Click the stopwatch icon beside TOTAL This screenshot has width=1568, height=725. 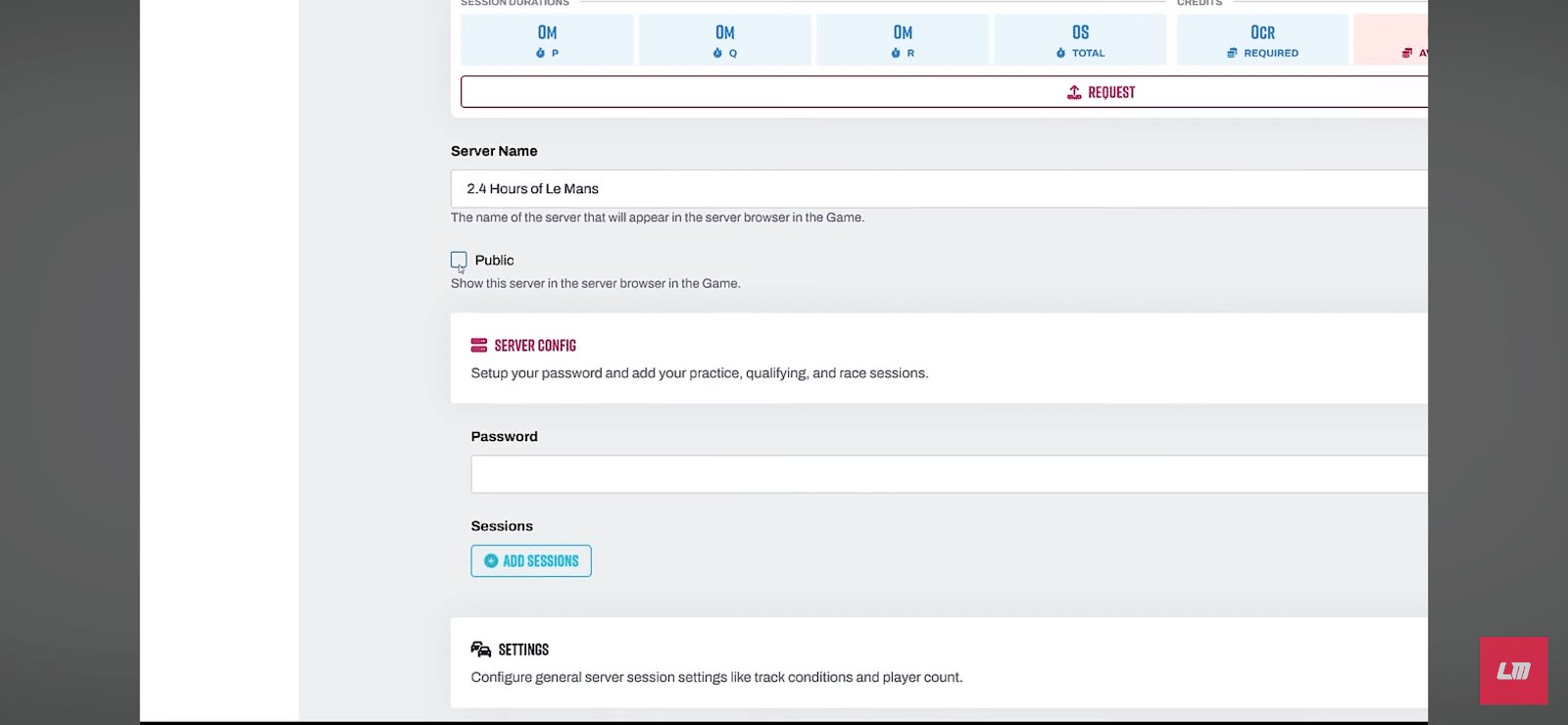pos(1060,53)
